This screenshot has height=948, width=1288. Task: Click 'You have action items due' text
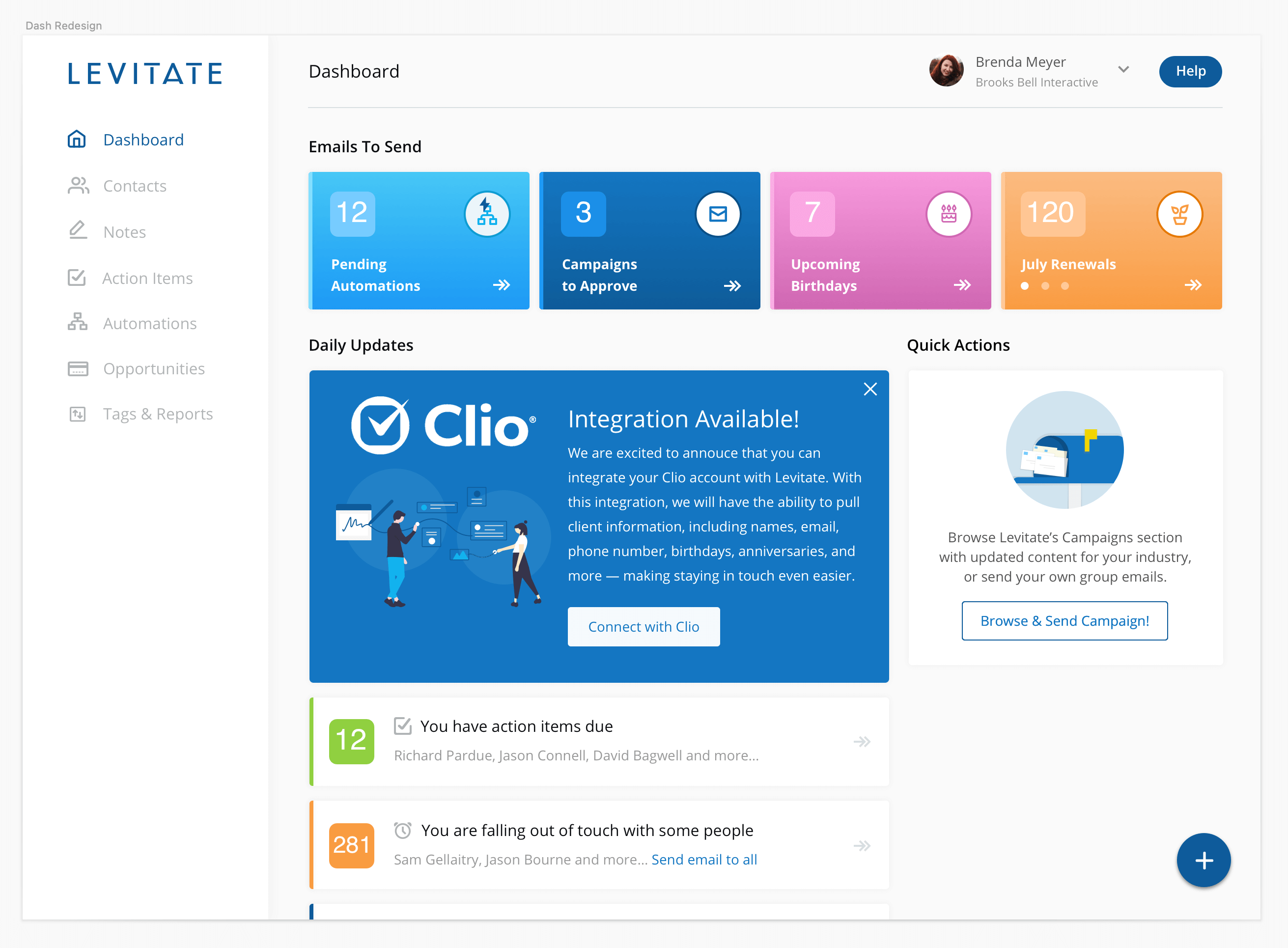516,726
